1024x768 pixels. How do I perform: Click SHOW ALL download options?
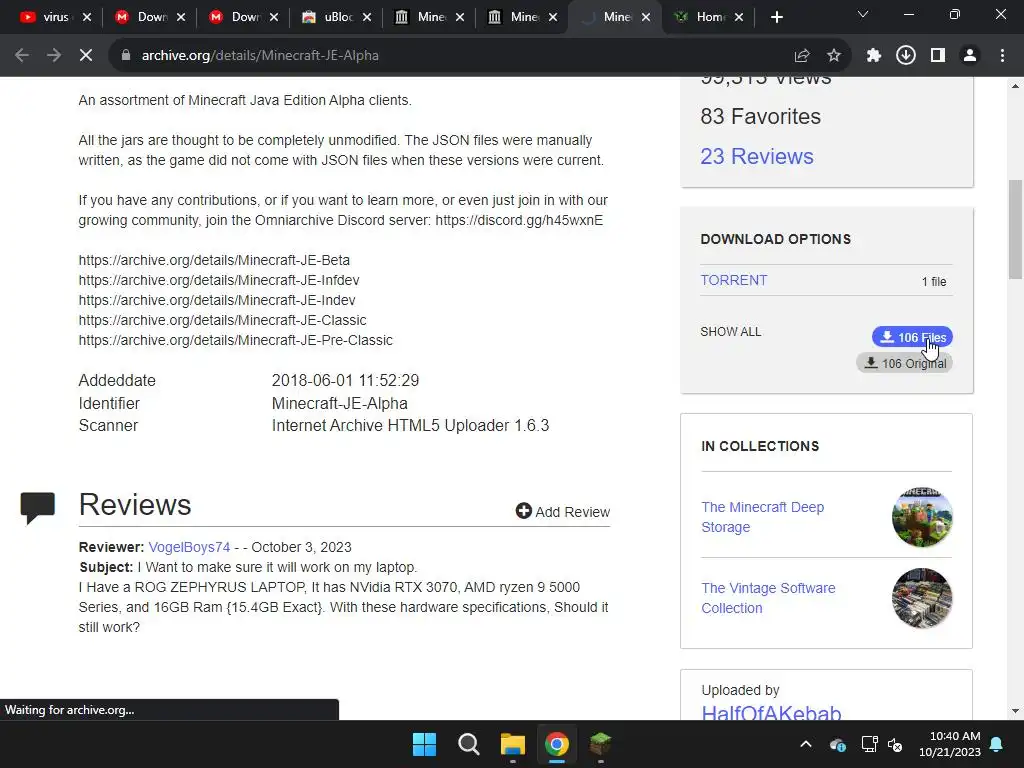730,332
